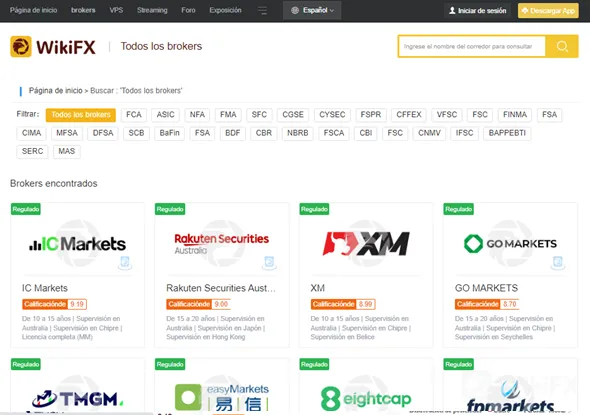Screen dimensions: 590x415
Task: Open the Rakuten Securities Australia logo
Action: tap(222, 243)
